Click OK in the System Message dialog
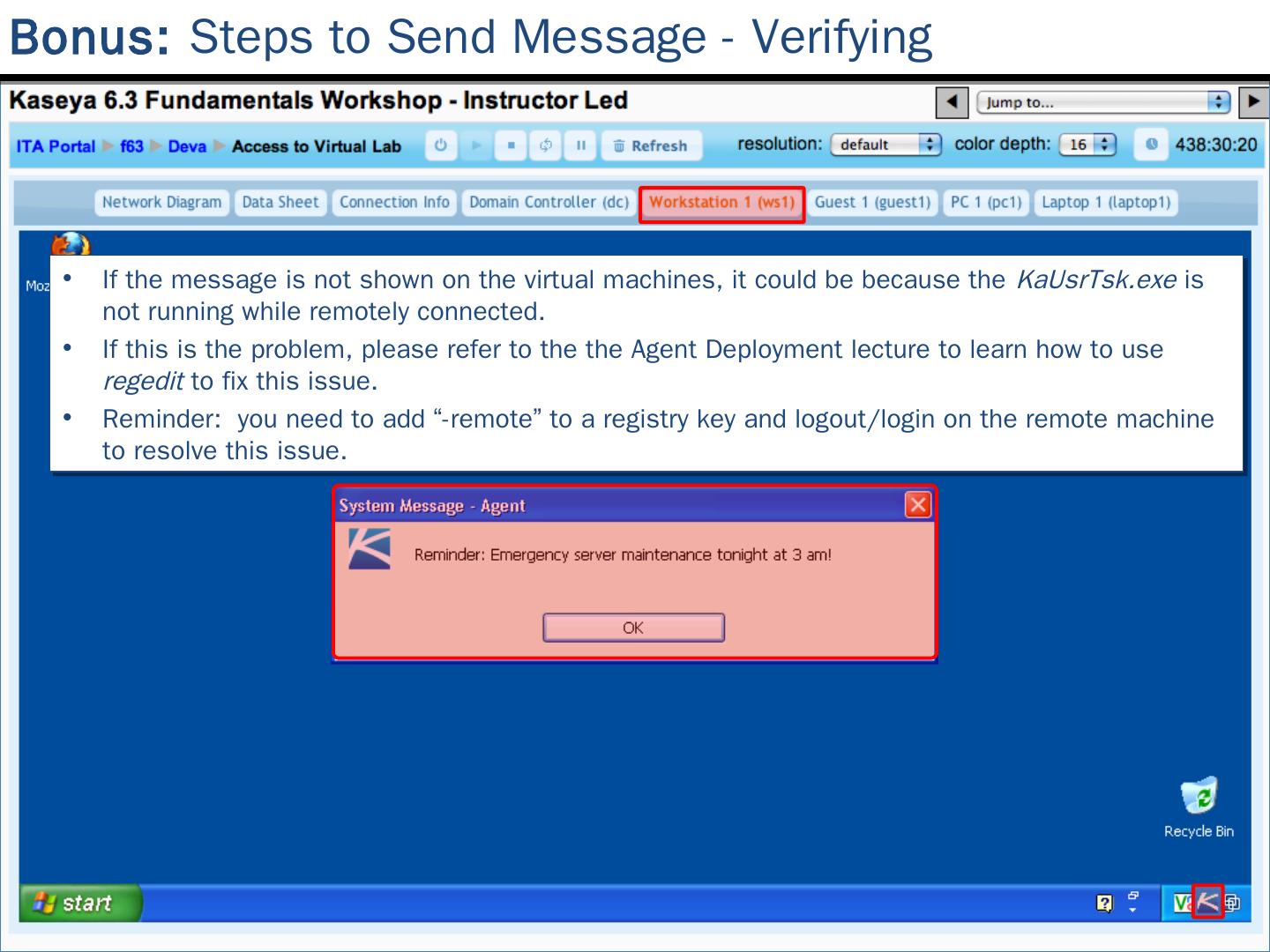 click(633, 628)
